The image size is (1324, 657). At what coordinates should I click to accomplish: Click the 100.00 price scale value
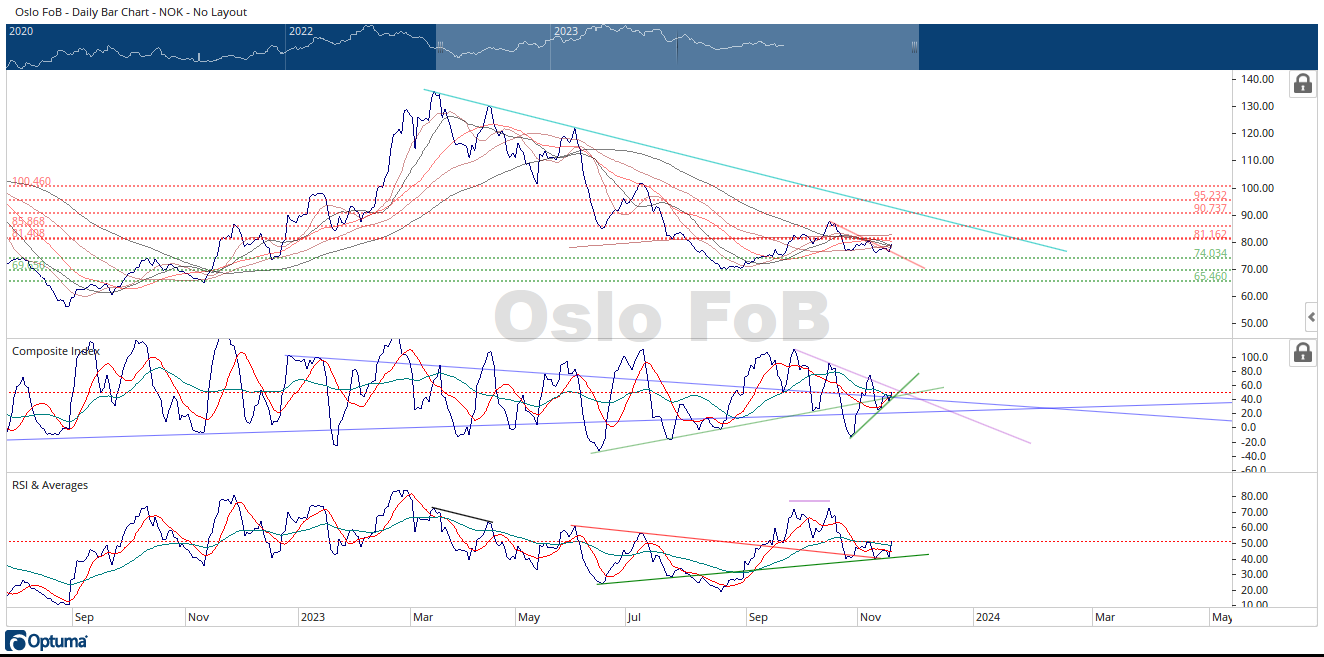point(1256,188)
